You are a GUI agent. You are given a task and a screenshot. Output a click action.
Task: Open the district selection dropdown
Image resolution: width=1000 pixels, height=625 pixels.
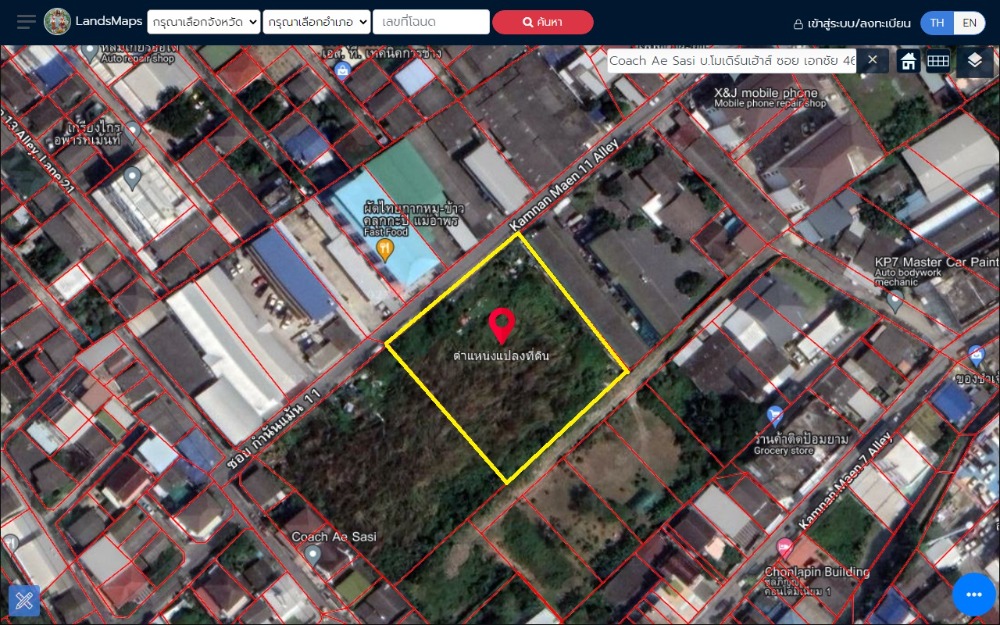[x=316, y=22]
